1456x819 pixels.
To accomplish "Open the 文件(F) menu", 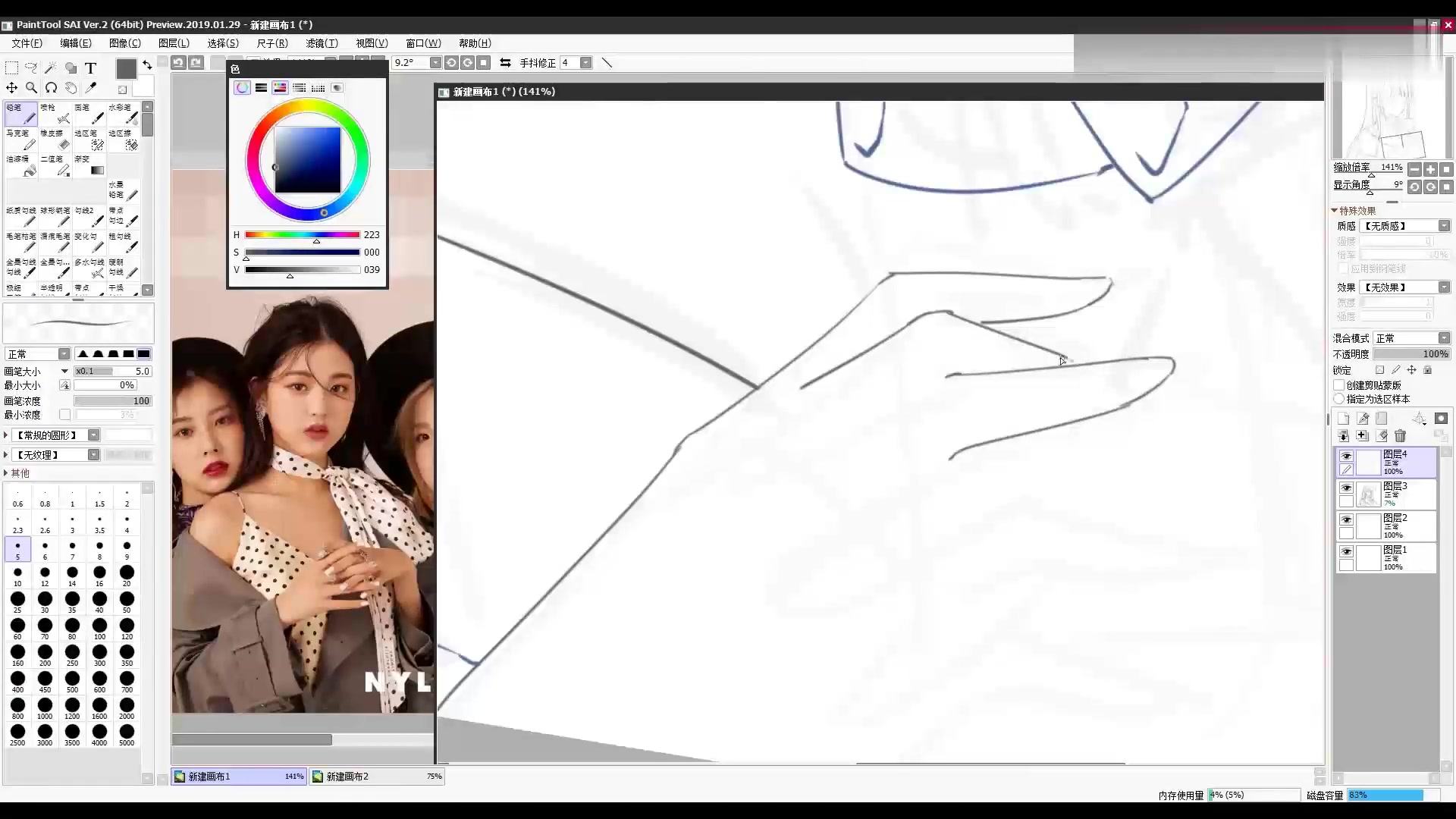I will 27,43.
